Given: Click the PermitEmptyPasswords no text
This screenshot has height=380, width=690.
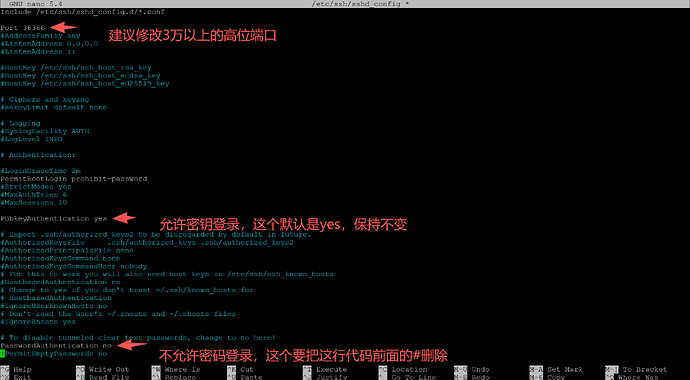Looking at the screenshot, I should [x=56, y=353].
